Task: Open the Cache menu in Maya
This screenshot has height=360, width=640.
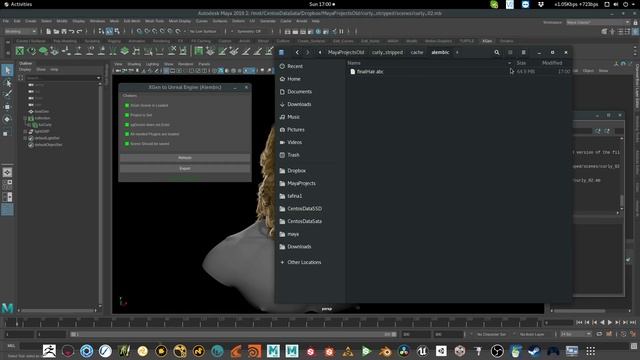Action: click(286, 21)
